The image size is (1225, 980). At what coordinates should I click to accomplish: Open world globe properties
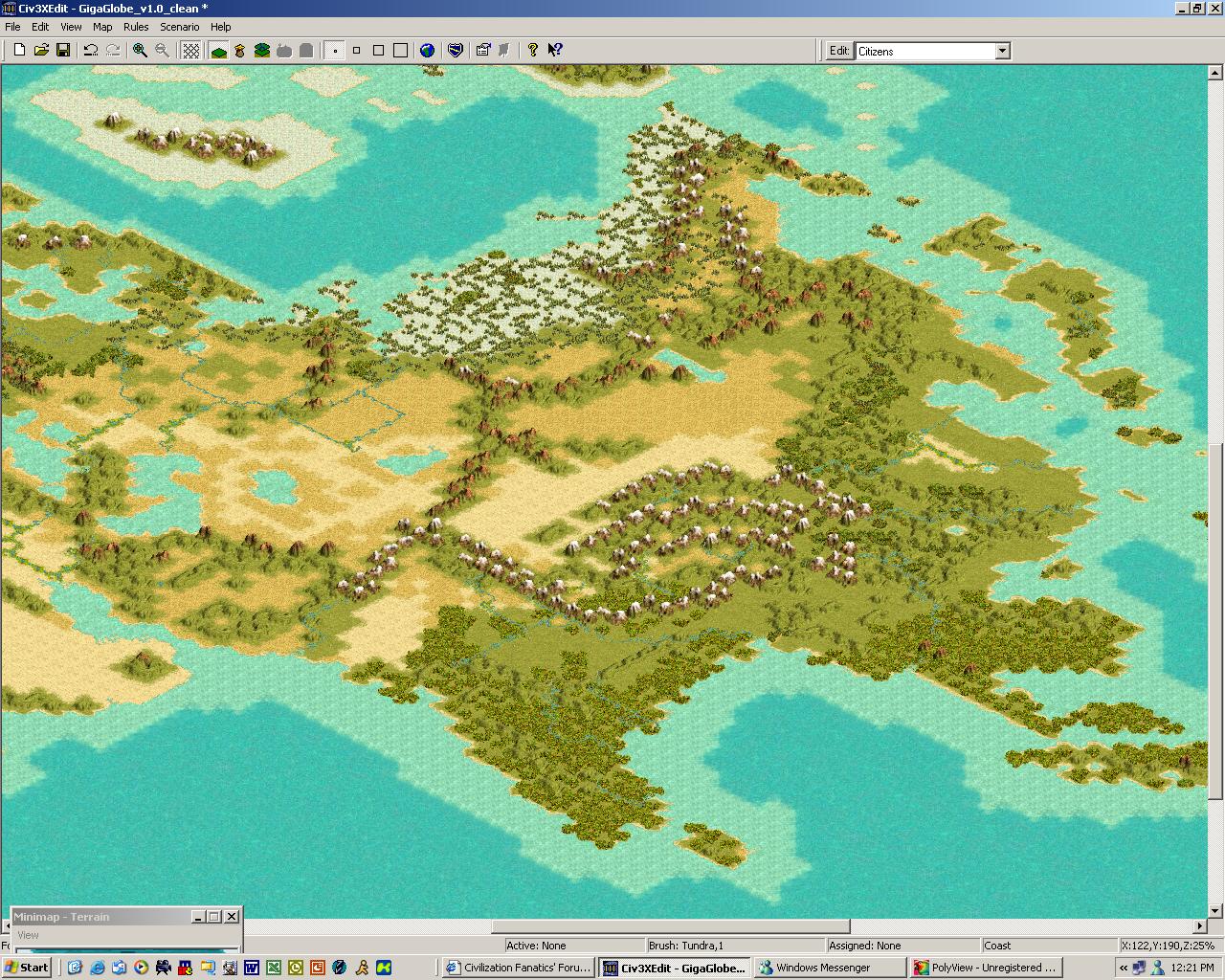(428, 51)
